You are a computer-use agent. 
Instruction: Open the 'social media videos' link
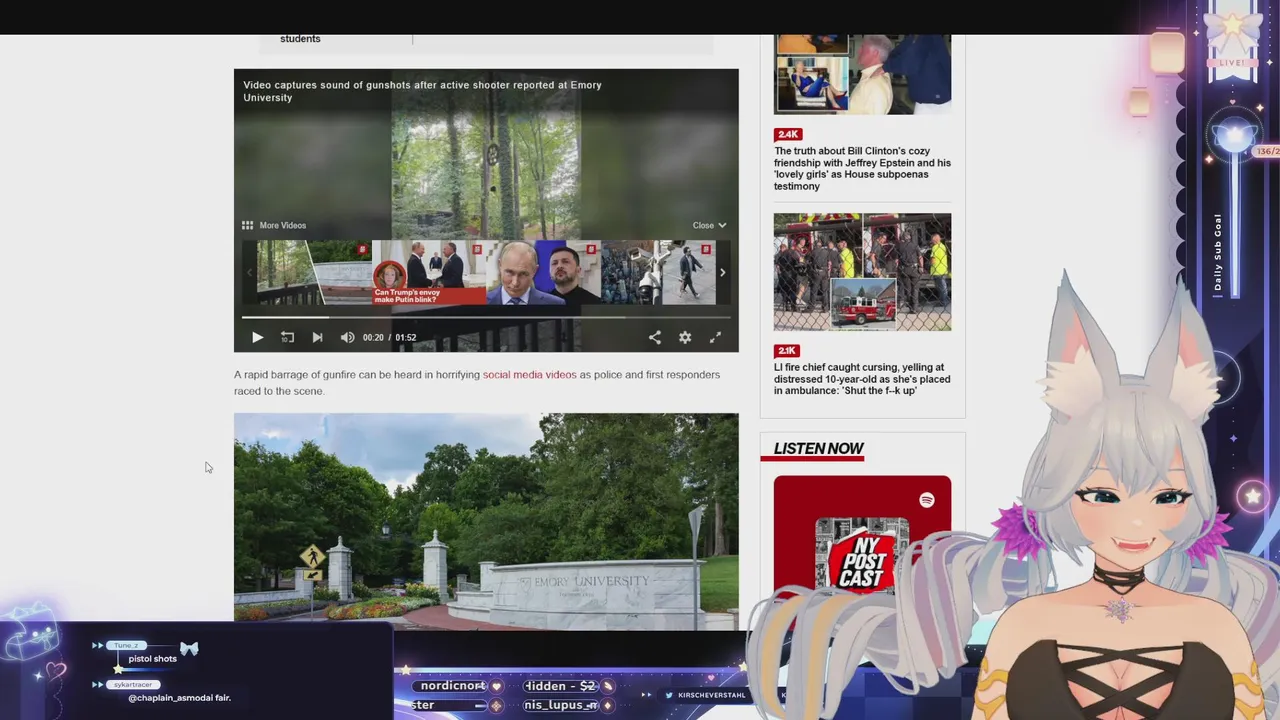click(x=530, y=375)
